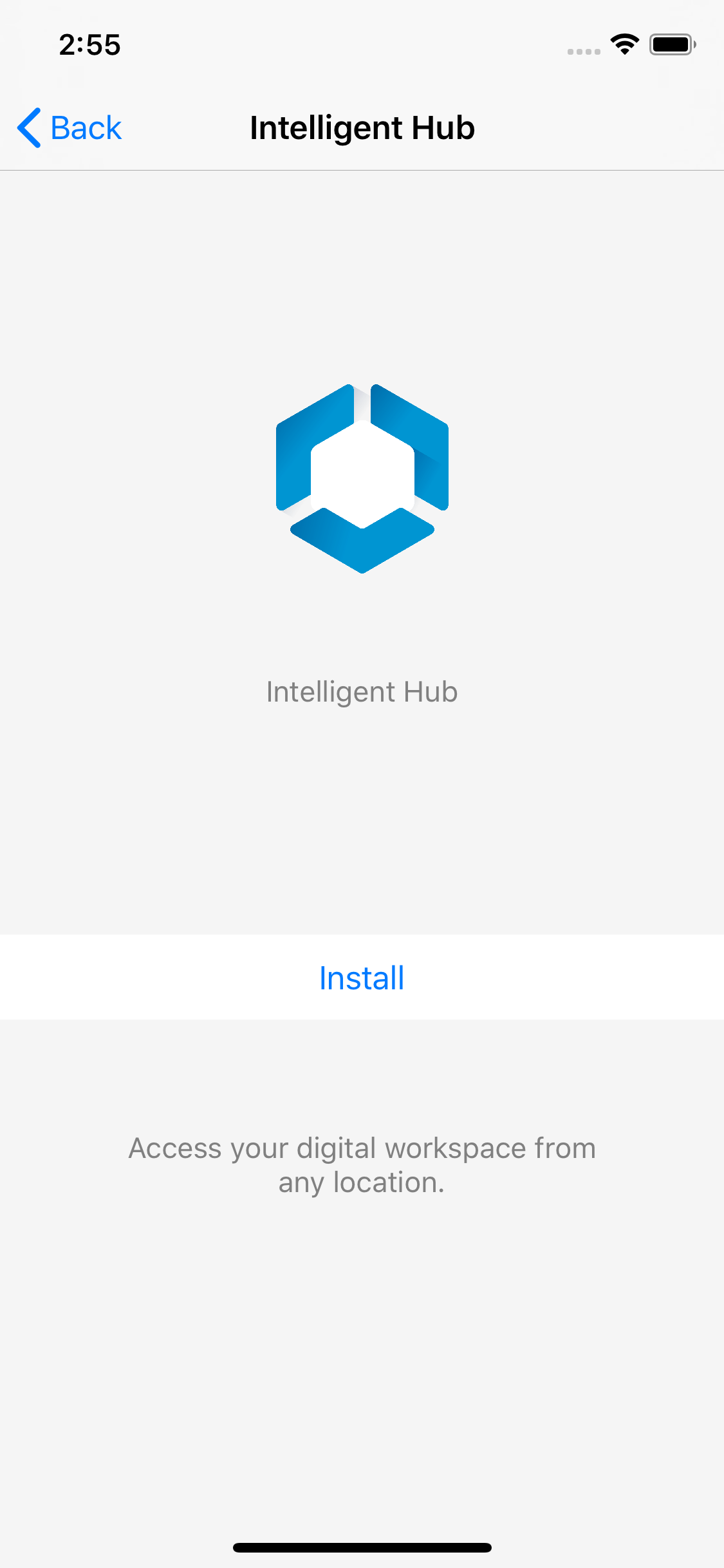Tap the Wi-Fi status icon
This screenshot has height=1568, width=724.
624,44
